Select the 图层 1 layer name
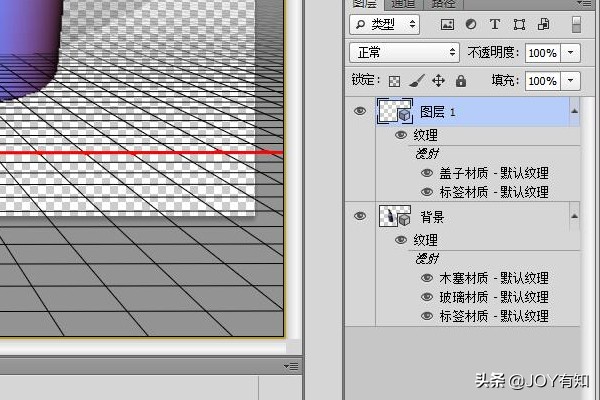 point(438,112)
